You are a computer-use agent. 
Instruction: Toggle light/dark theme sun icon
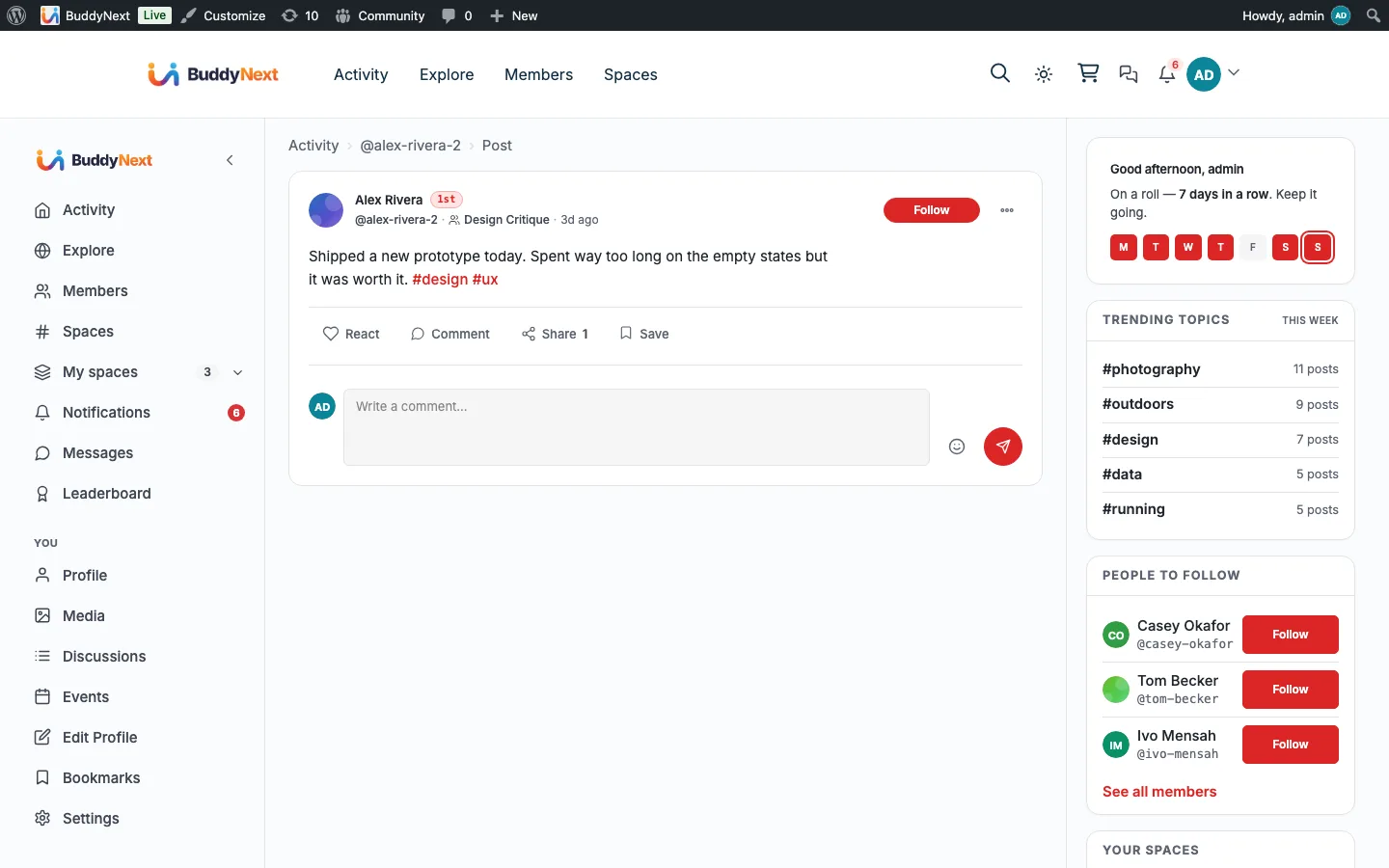(x=1044, y=74)
